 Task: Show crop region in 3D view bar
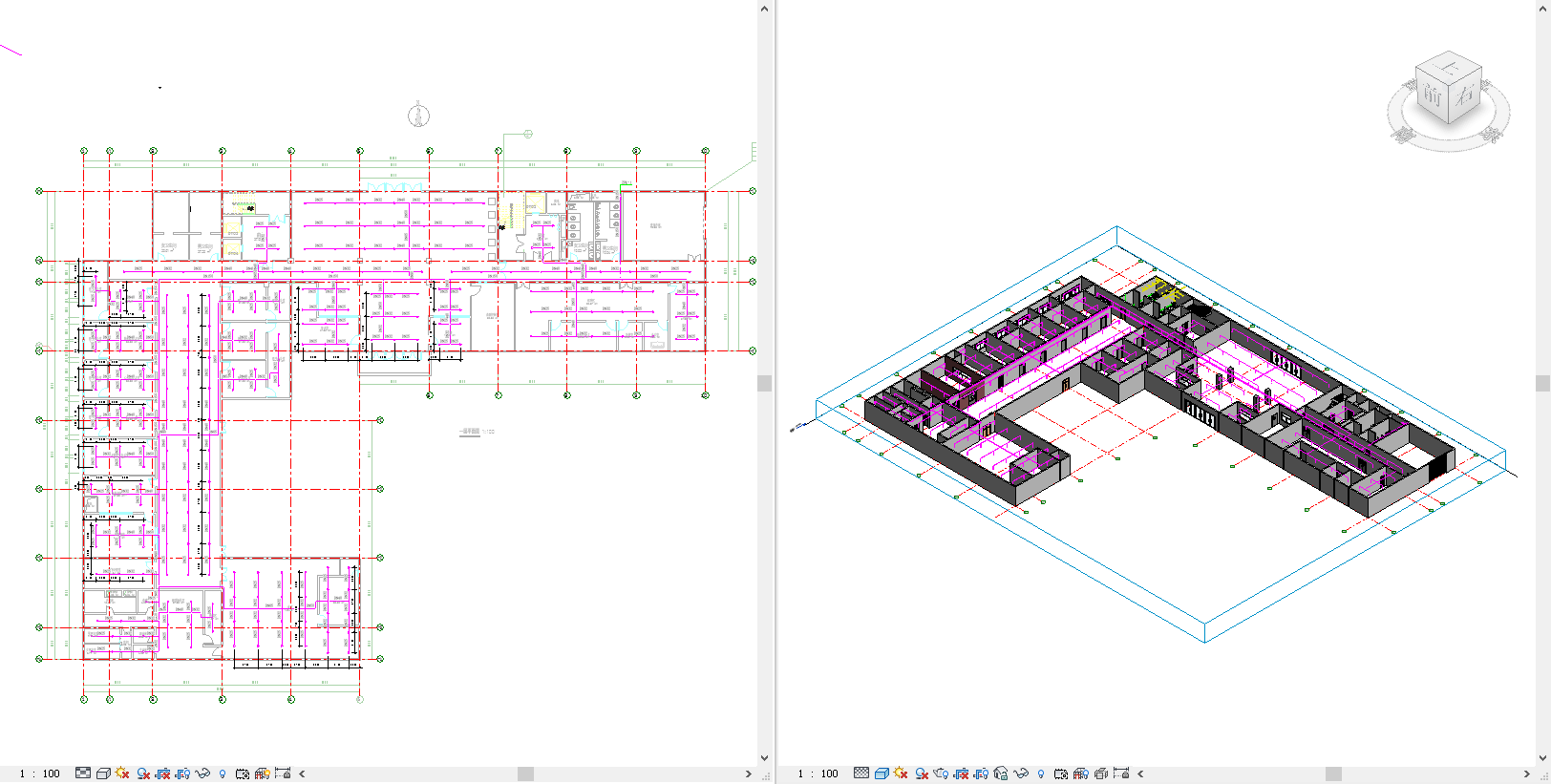[x=981, y=773]
